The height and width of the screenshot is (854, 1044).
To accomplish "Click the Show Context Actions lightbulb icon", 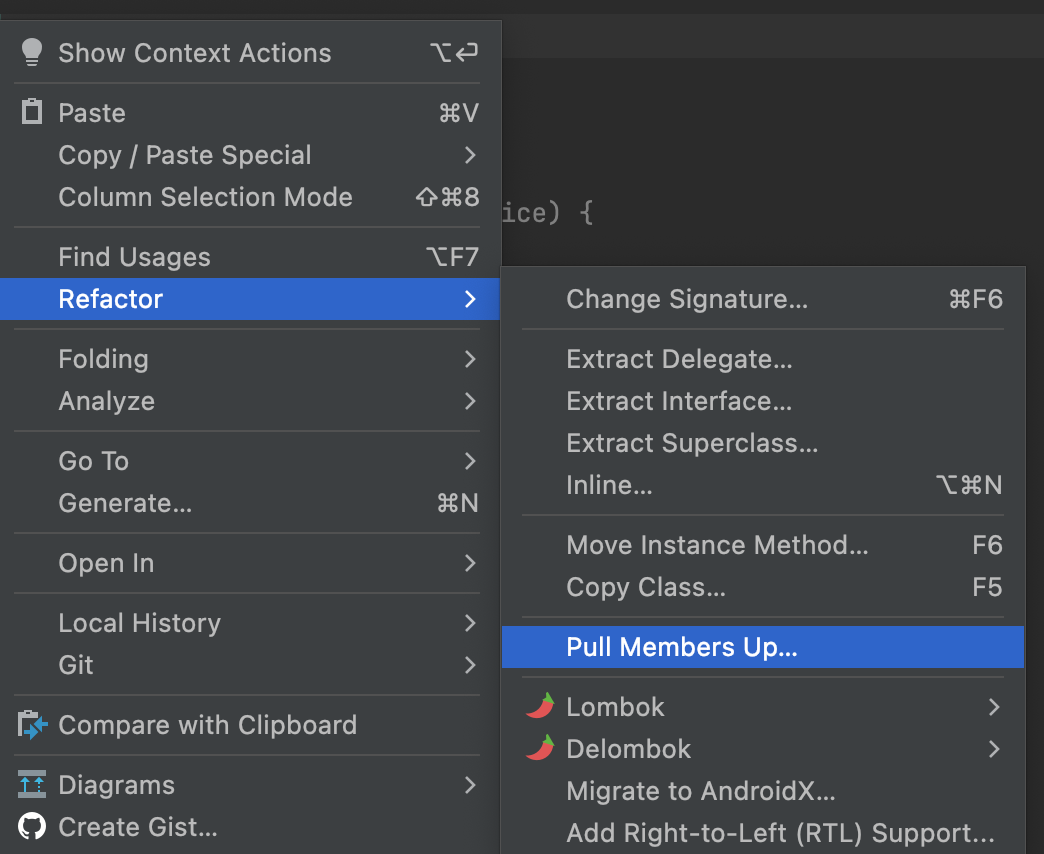I will click(32, 52).
